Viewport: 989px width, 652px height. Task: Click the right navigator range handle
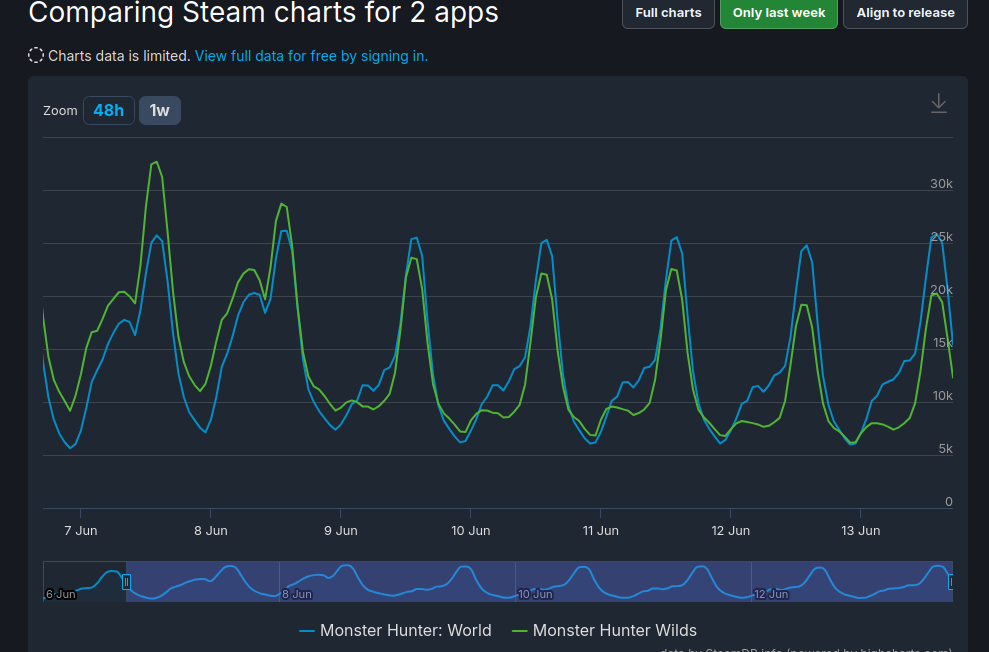coord(951,582)
